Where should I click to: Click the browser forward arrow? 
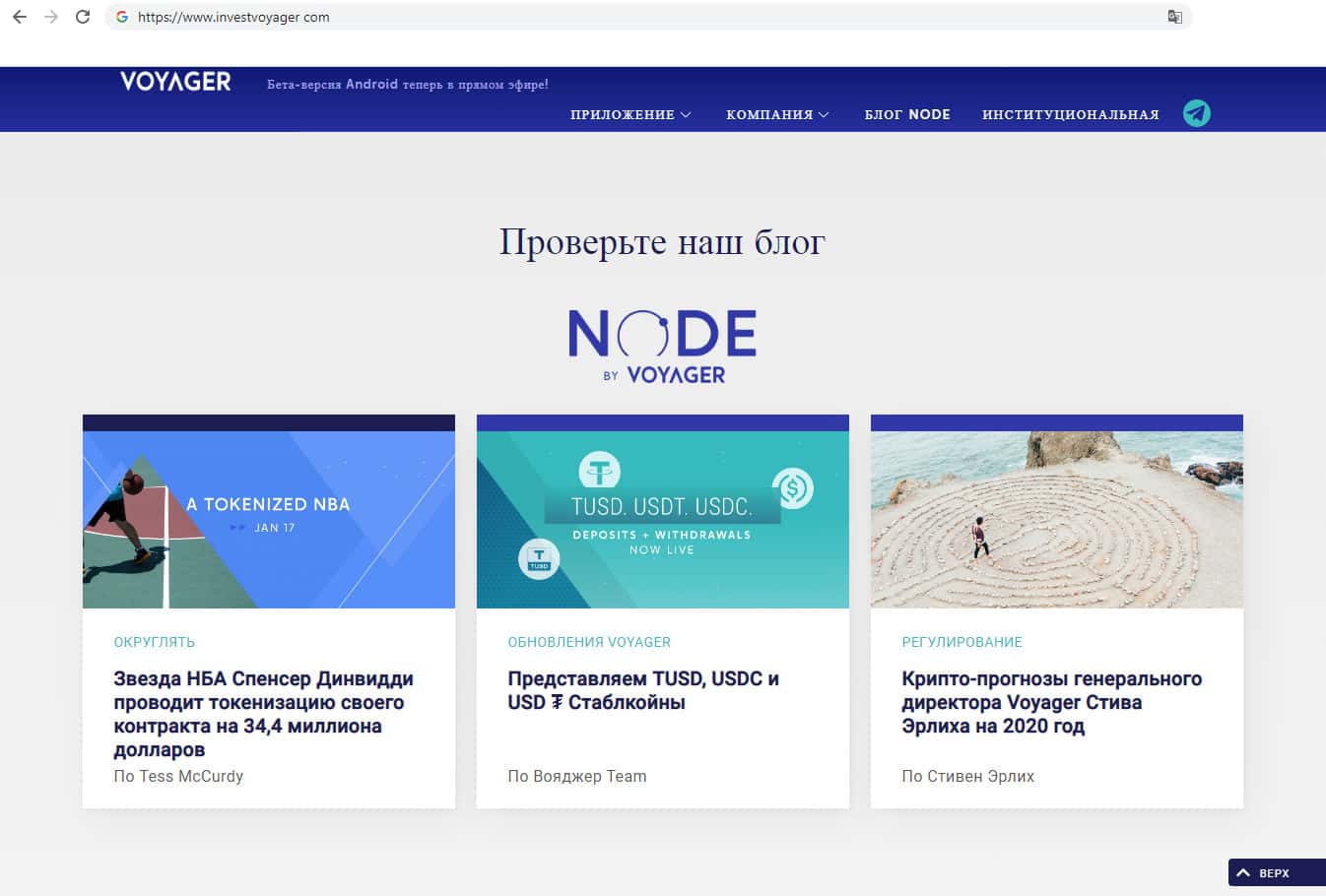click(x=51, y=17)
